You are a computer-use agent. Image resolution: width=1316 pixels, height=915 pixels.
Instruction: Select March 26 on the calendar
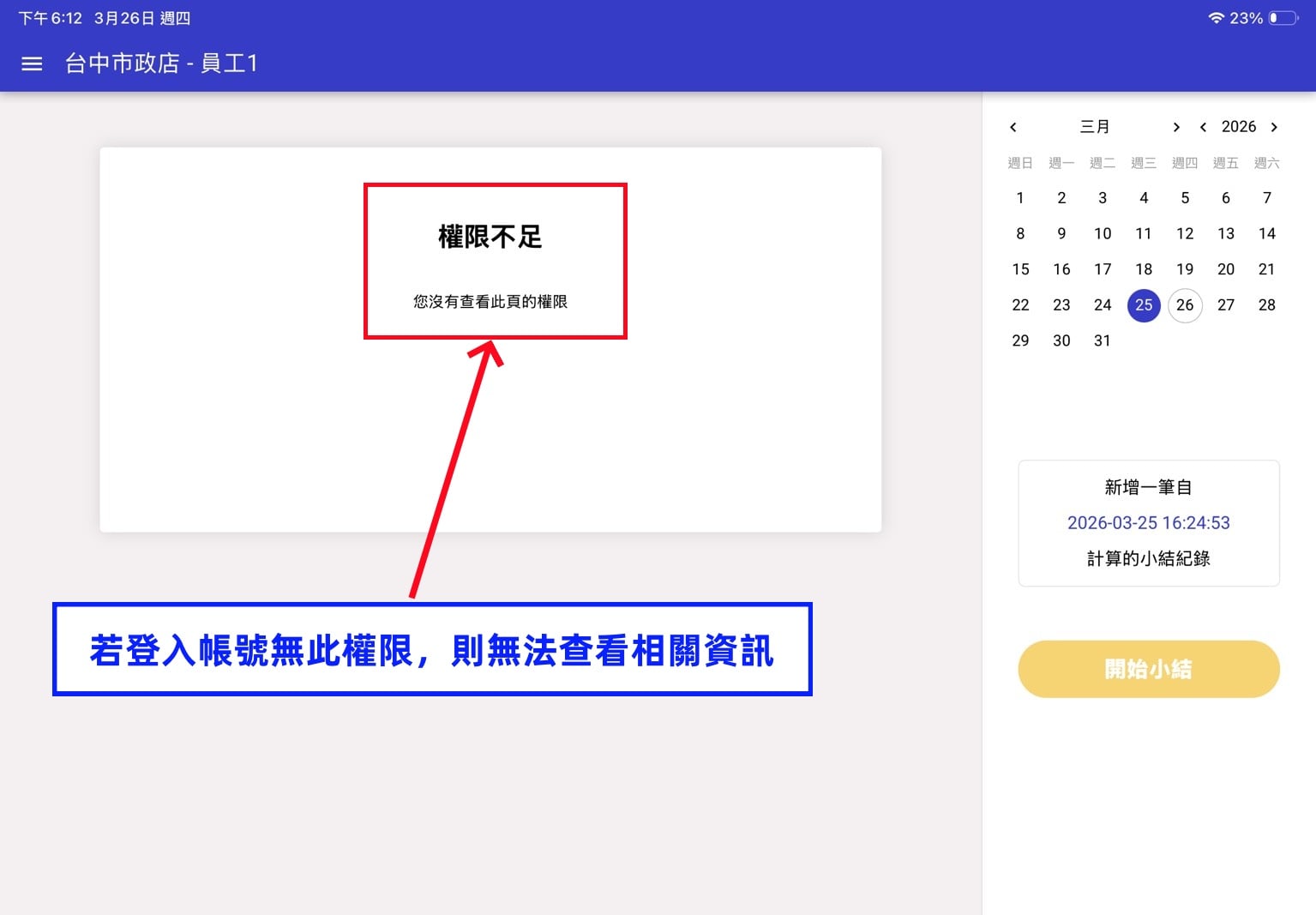pos(1185,304)
